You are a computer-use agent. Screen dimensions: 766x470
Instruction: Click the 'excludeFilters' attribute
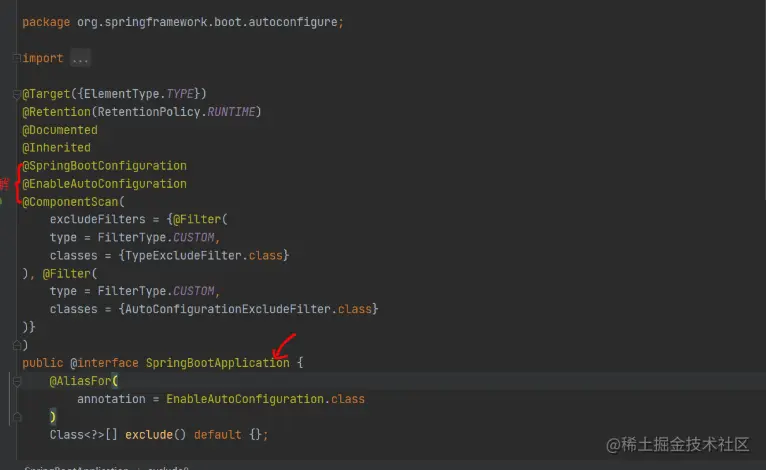[x=98, y=219]
